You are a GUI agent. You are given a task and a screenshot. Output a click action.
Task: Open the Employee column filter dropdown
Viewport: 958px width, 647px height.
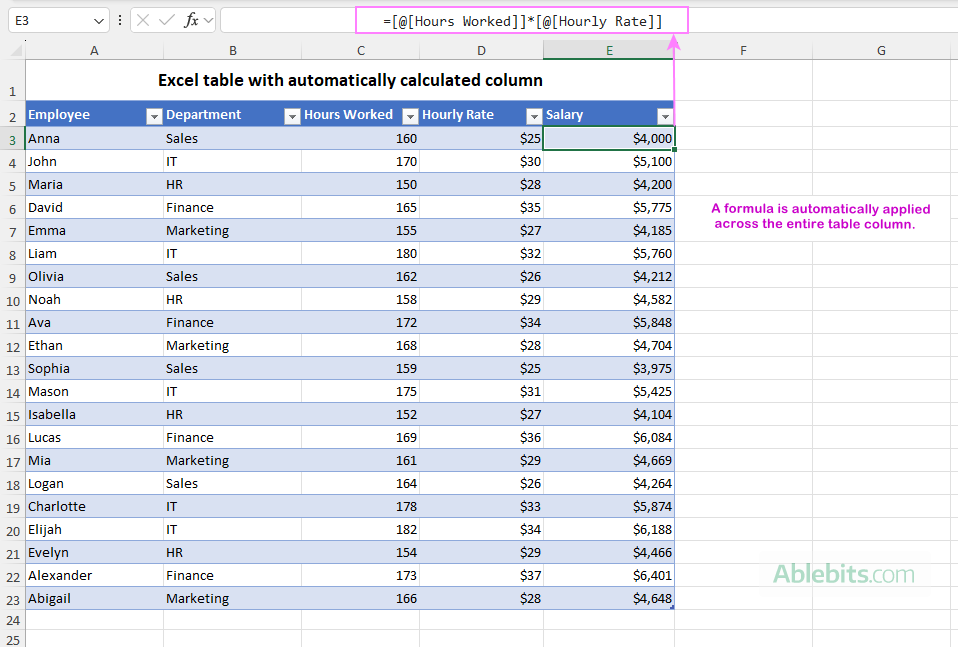click(153, 115)
